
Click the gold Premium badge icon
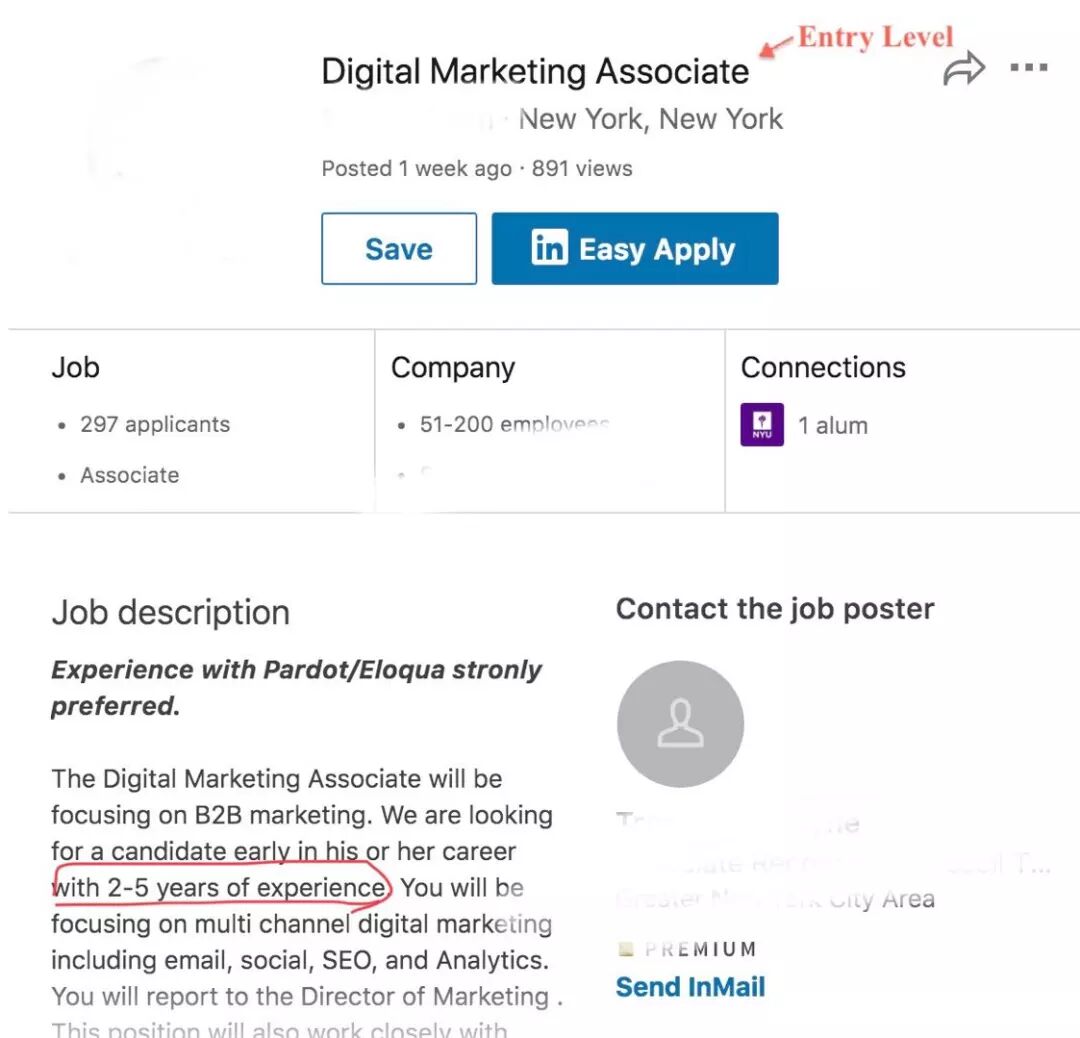click(x=626, y=949)
